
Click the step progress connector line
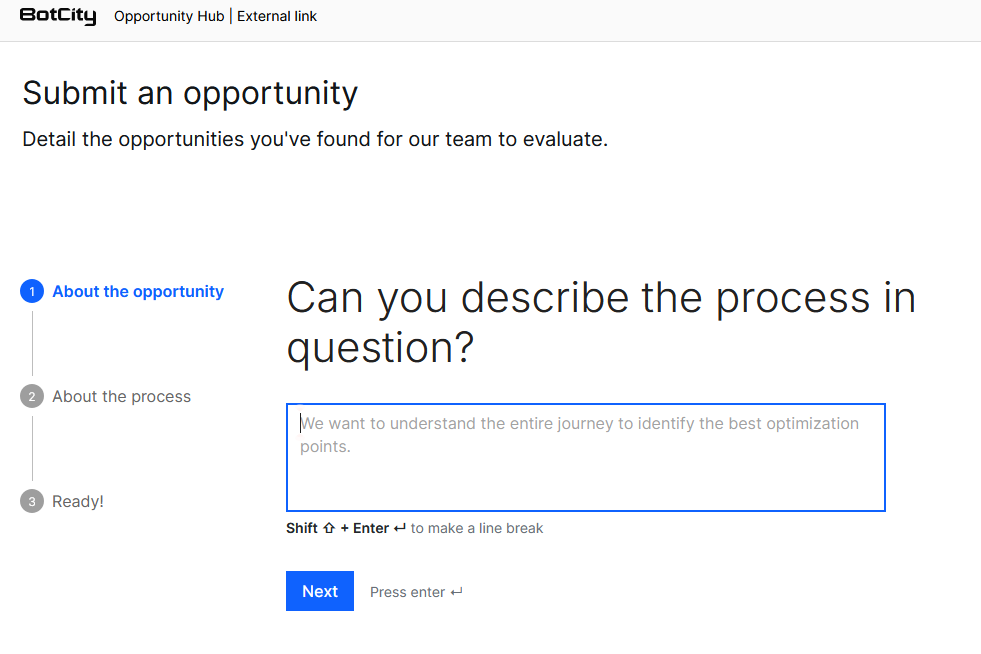tap(31, 344)
